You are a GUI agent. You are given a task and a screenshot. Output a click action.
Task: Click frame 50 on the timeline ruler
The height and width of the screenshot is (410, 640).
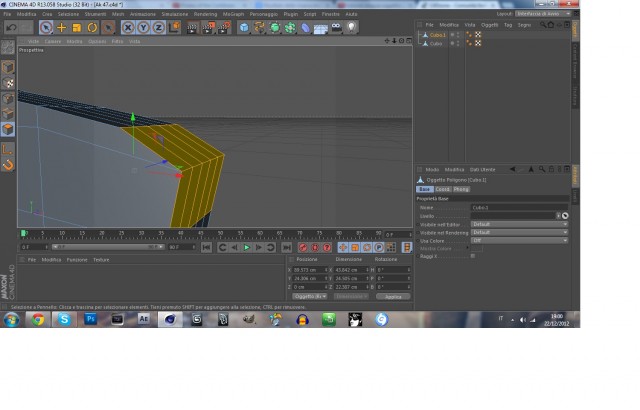pos(220,234)
